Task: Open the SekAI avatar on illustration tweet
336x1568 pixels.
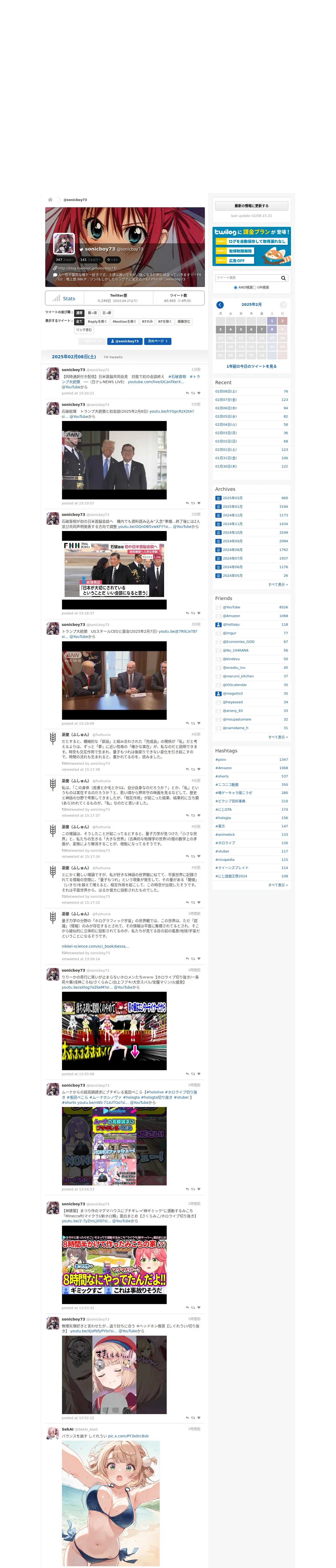Action: [53, 1432]
